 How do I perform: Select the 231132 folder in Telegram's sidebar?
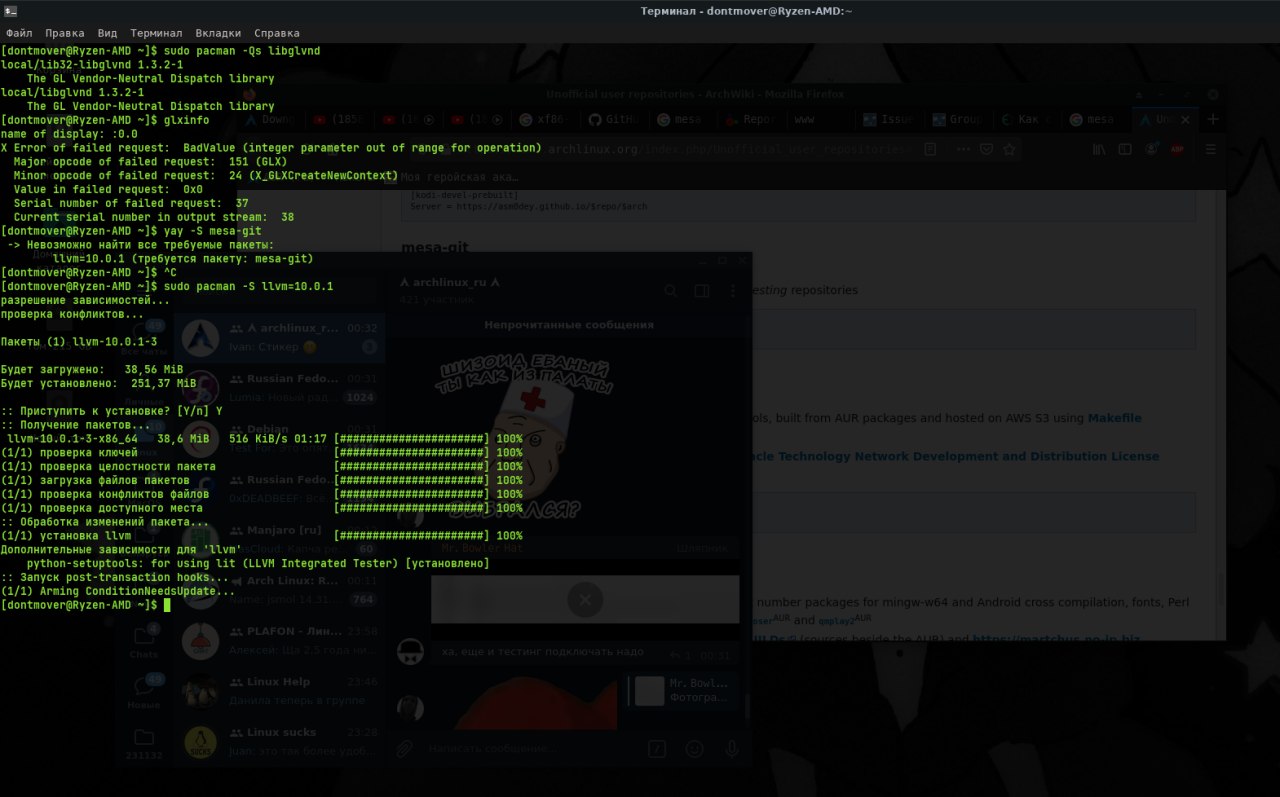pos(144,744)
